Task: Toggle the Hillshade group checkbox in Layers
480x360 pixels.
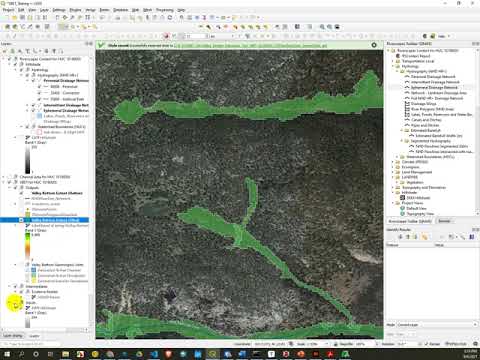Action: (x=16, y=64)
